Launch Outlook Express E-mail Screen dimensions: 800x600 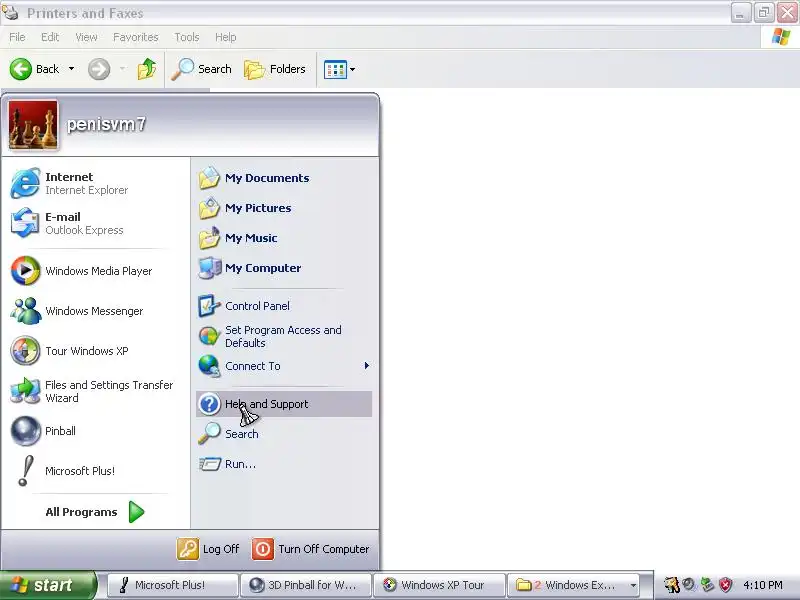[x=95, y=223]
